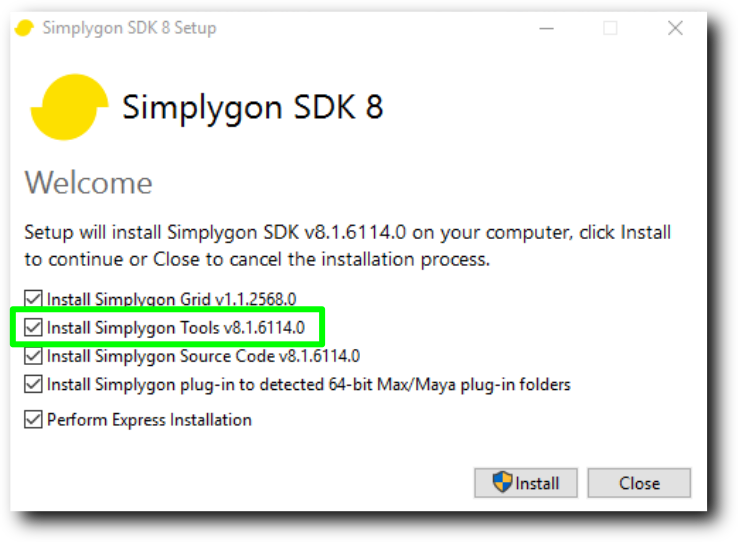Click the 'Simplygon SDK 8 Setup' title bar text

coord(129,28)
